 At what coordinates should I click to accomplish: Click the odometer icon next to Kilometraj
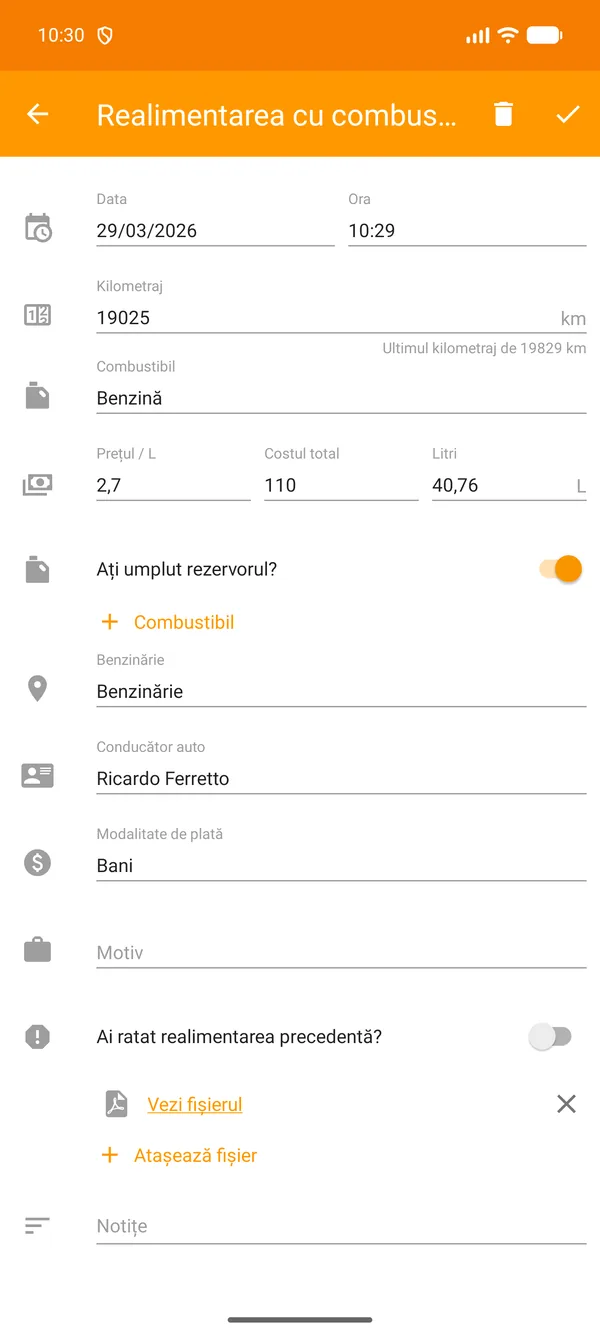(x=37, y=315)
